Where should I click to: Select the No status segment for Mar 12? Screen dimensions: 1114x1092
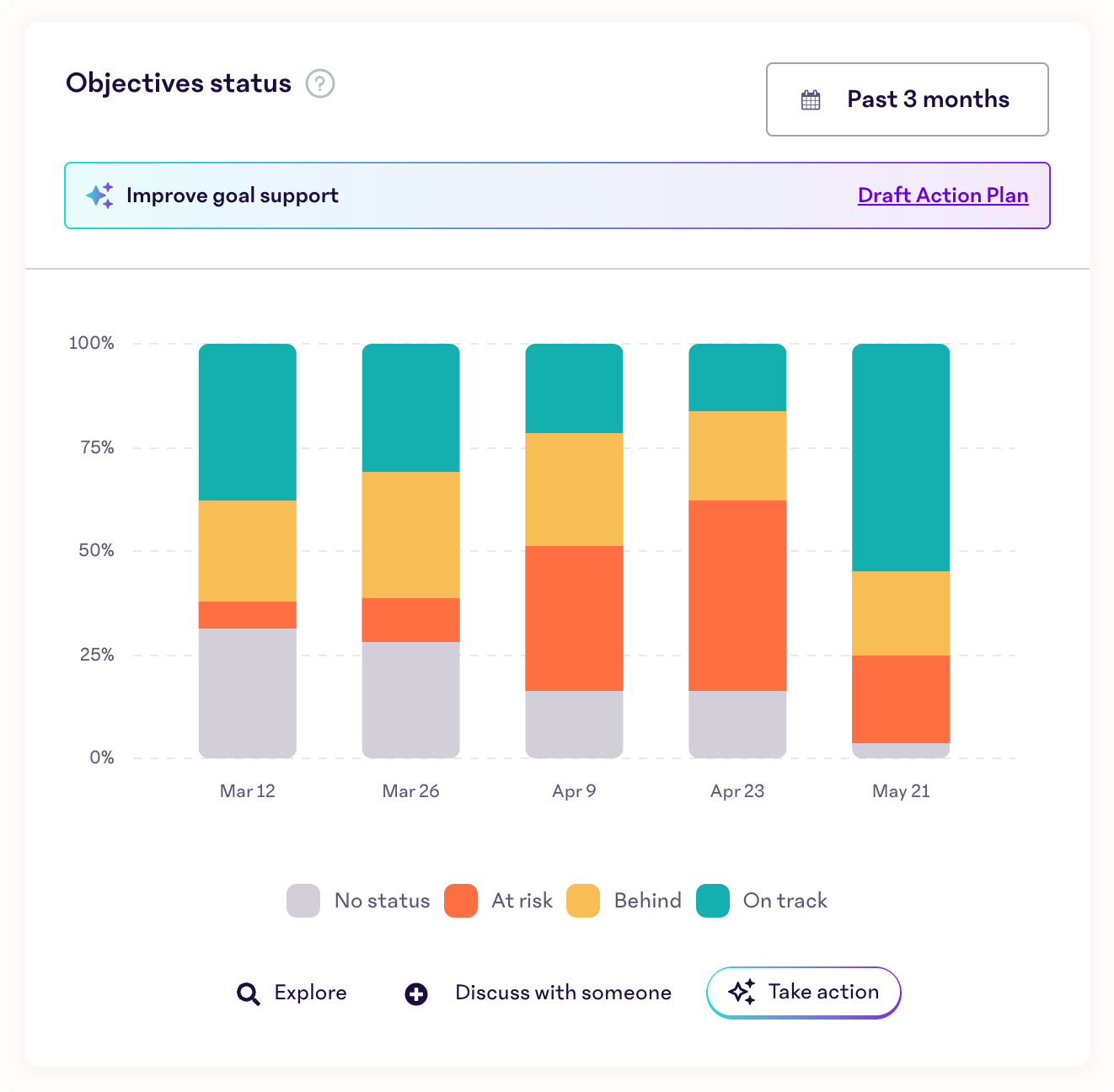point(248,693)
